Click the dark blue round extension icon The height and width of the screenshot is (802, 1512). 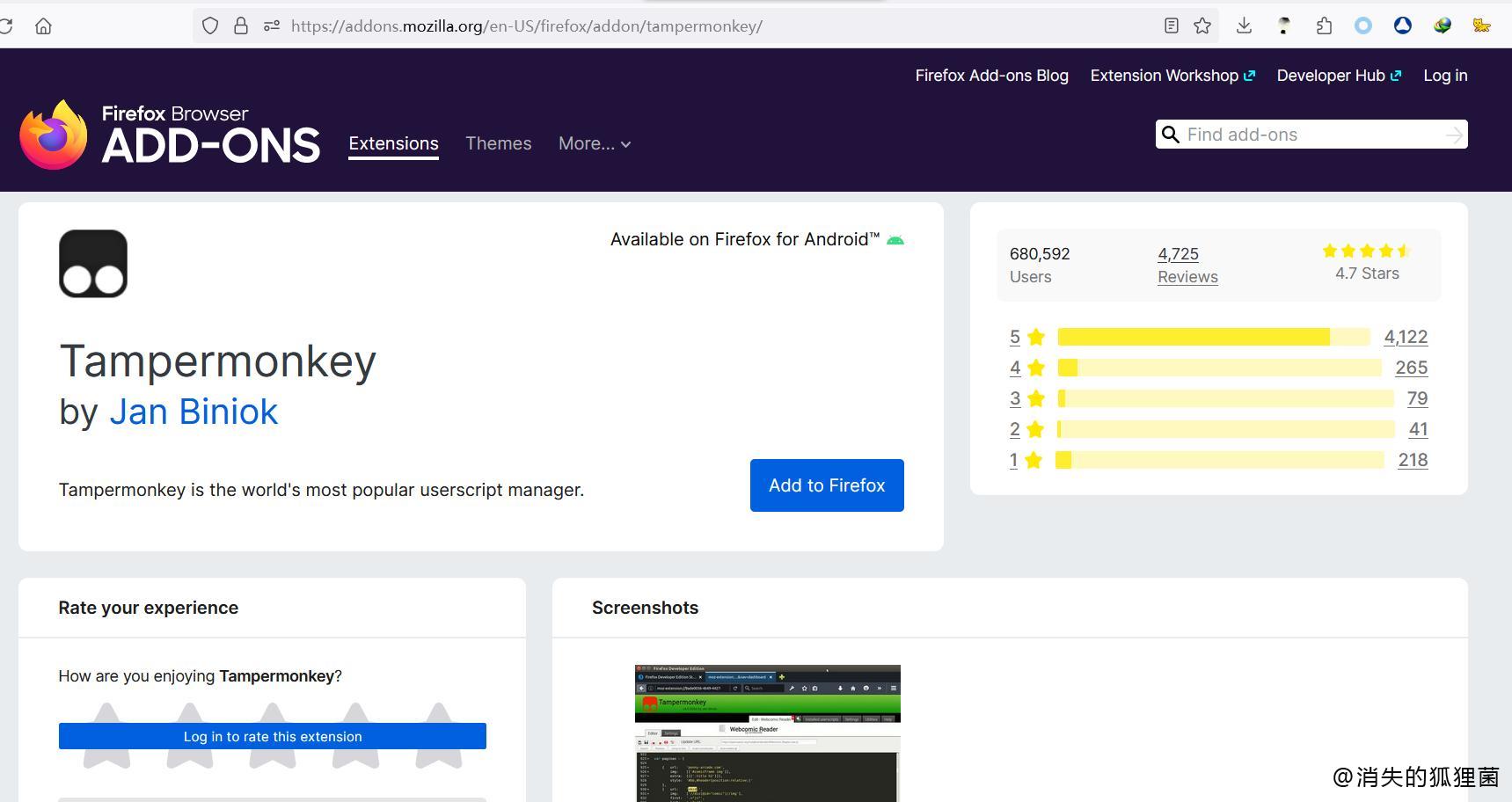pyautogui.click(x=1403, y=26)
